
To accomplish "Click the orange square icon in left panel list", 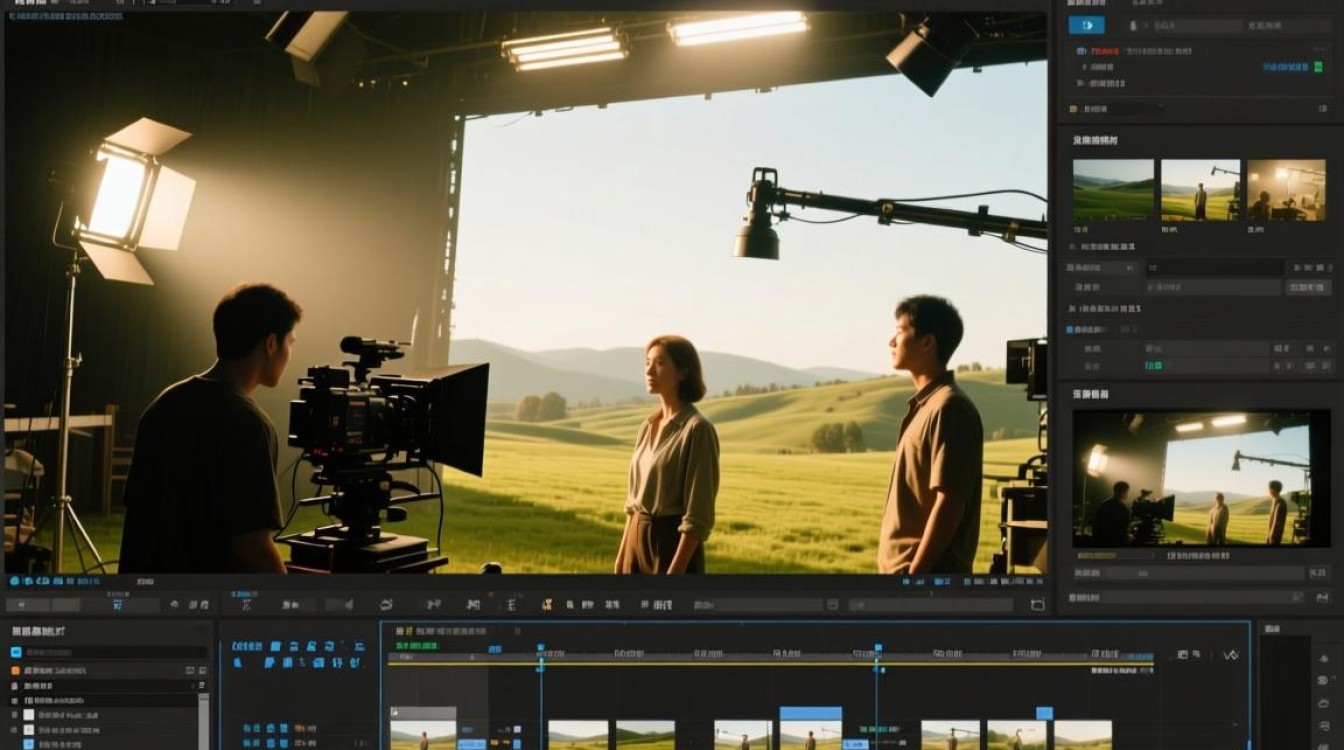I will tap(16, 669).
